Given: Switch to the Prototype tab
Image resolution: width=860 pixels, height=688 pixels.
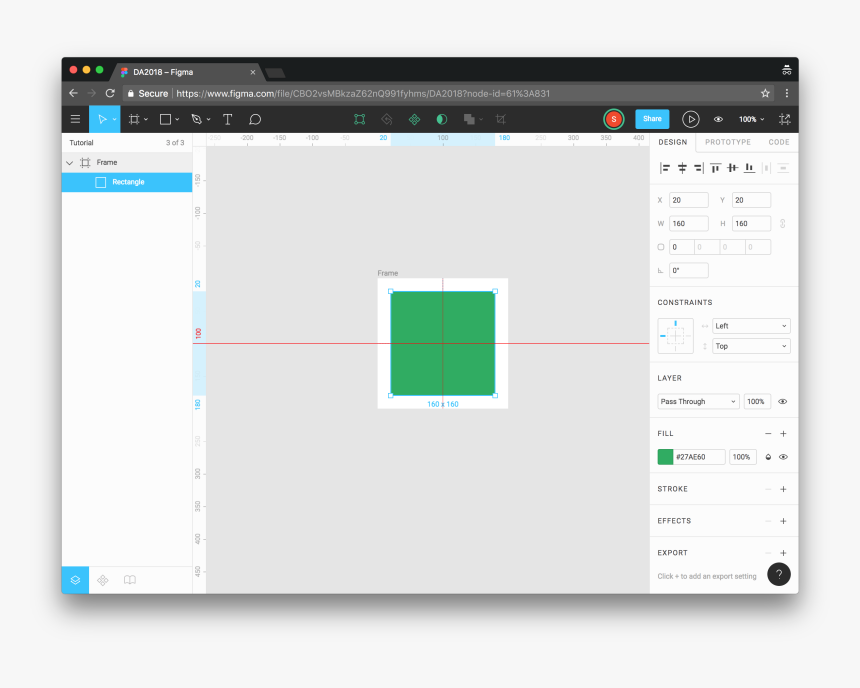Looking at the screenshot, I should pyautogui.click(x=728, y=142).
